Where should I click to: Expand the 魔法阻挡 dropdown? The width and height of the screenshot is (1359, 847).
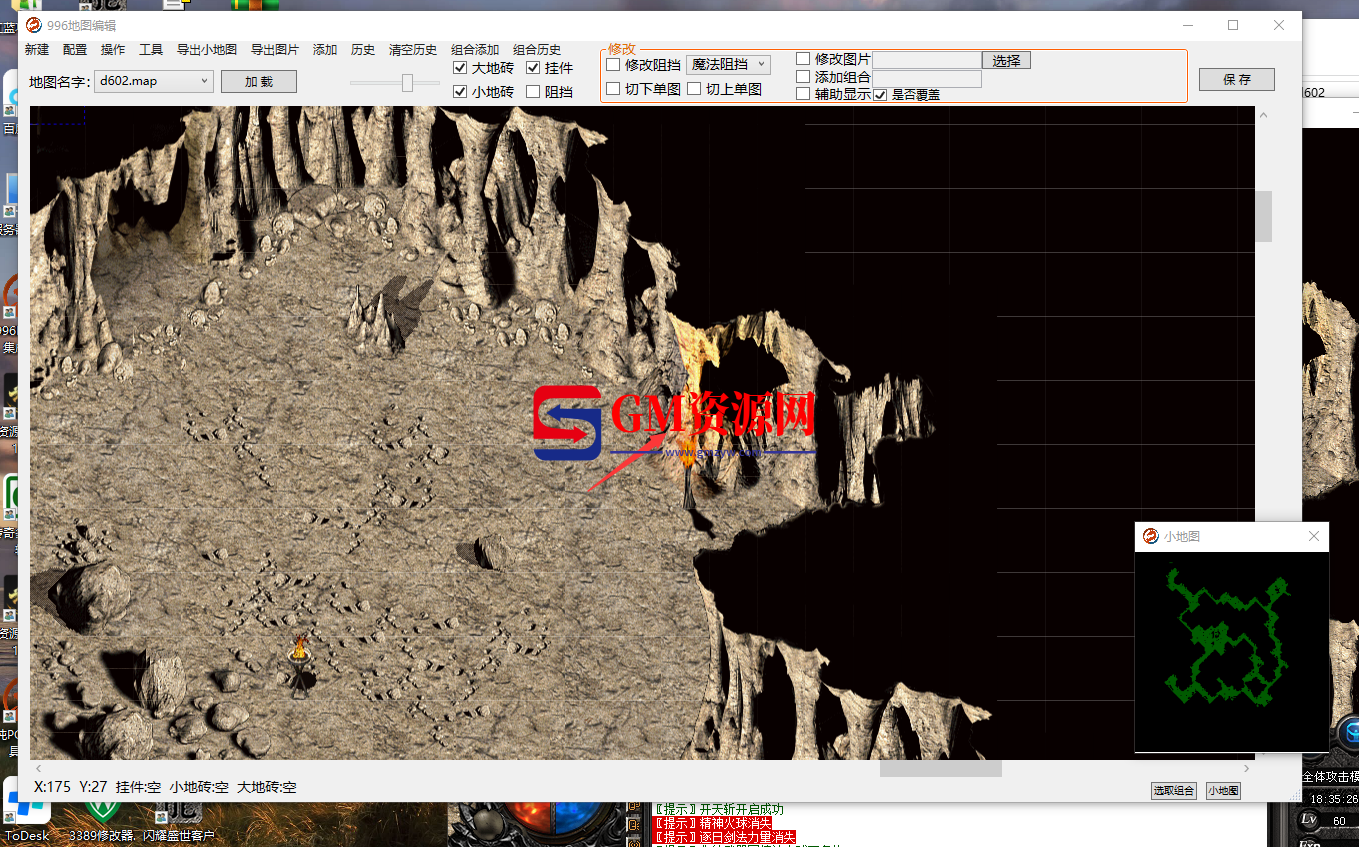click(x=728, y=65)
